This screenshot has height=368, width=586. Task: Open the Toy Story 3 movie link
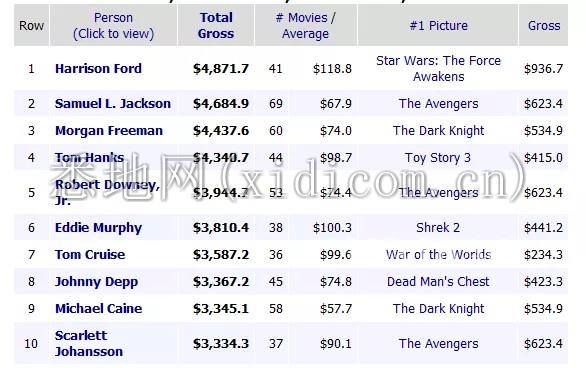(x=438, y=158)
